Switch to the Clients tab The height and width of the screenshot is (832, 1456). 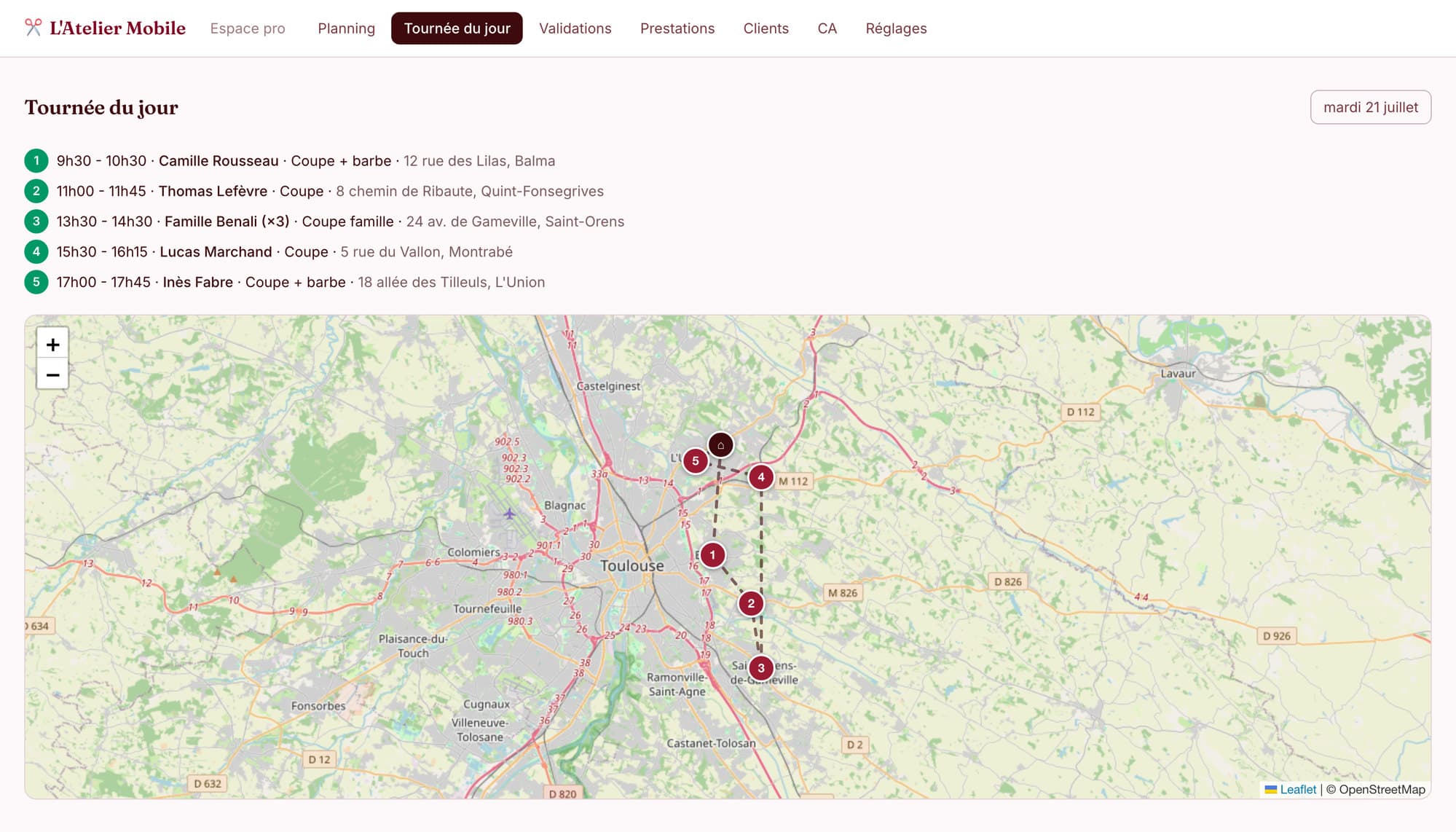(x=766, y=28)
